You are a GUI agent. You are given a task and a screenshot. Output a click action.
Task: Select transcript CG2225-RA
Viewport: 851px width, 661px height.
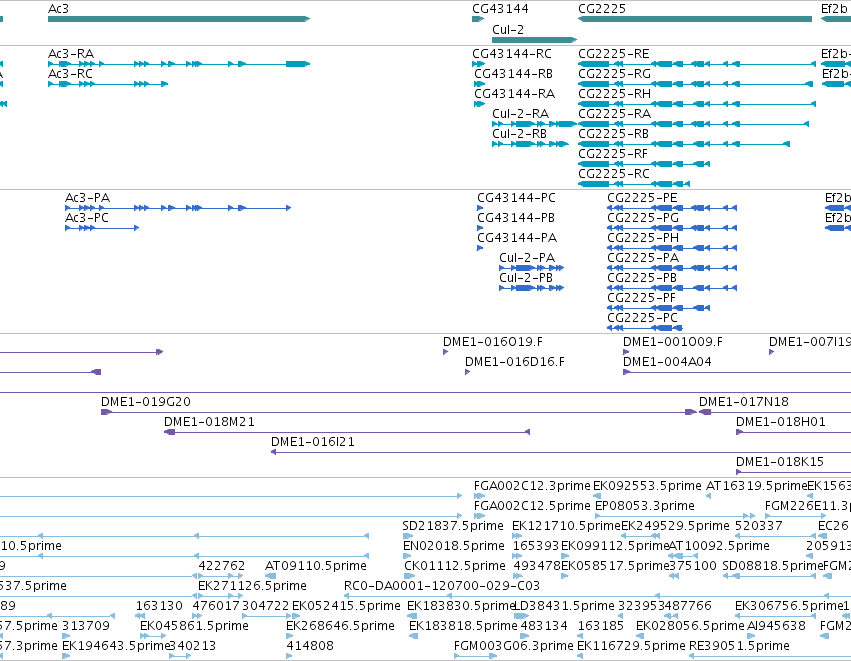pos(614,114)
